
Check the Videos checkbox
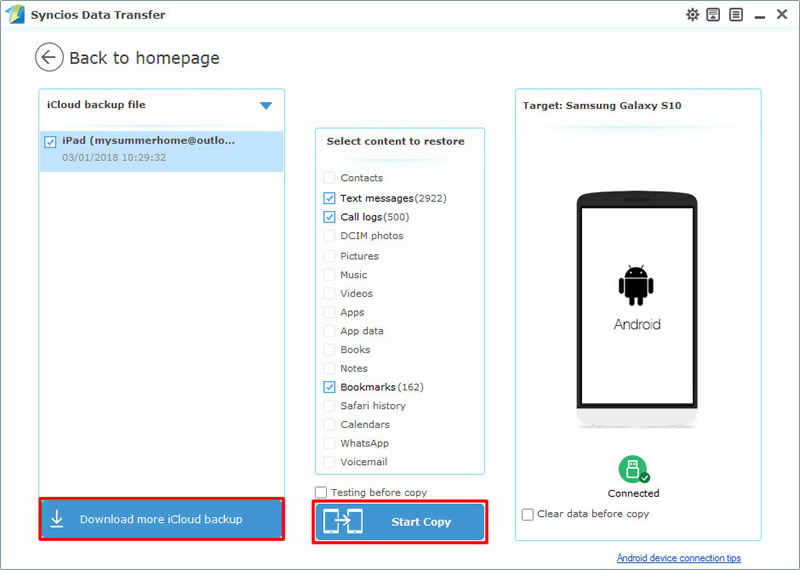click(x=329, y=293)
